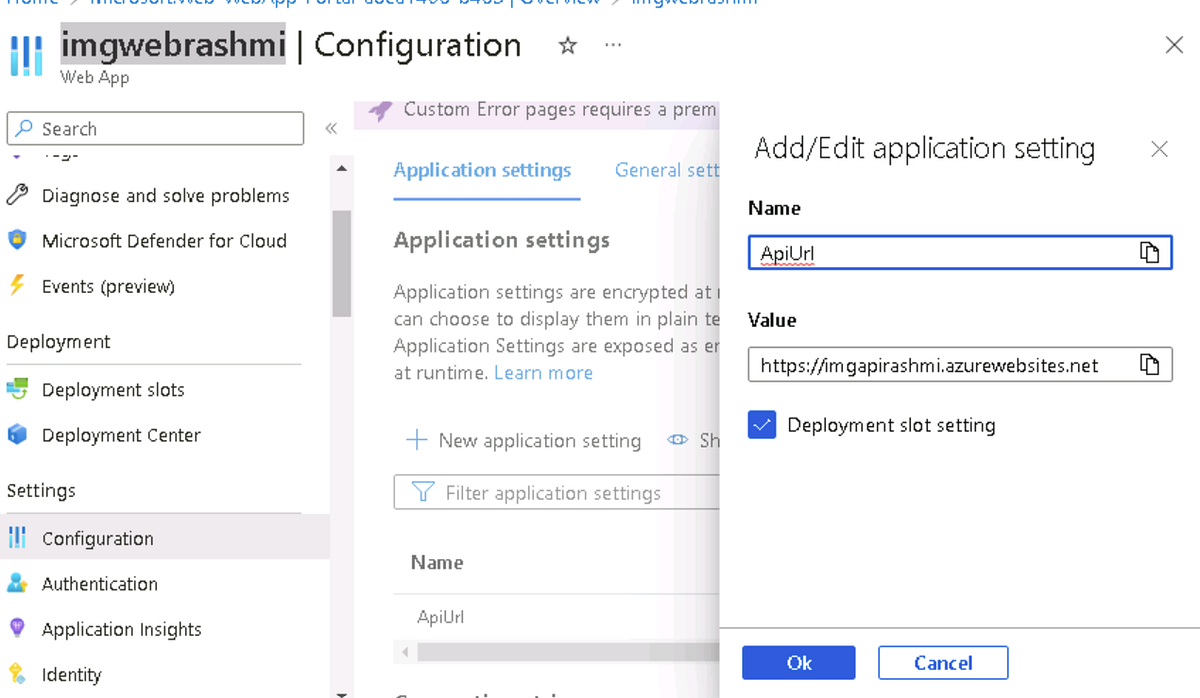This screenshot has width=1200, height=698.
Task: Click the Filter application settings field
Action: (560, 492)
